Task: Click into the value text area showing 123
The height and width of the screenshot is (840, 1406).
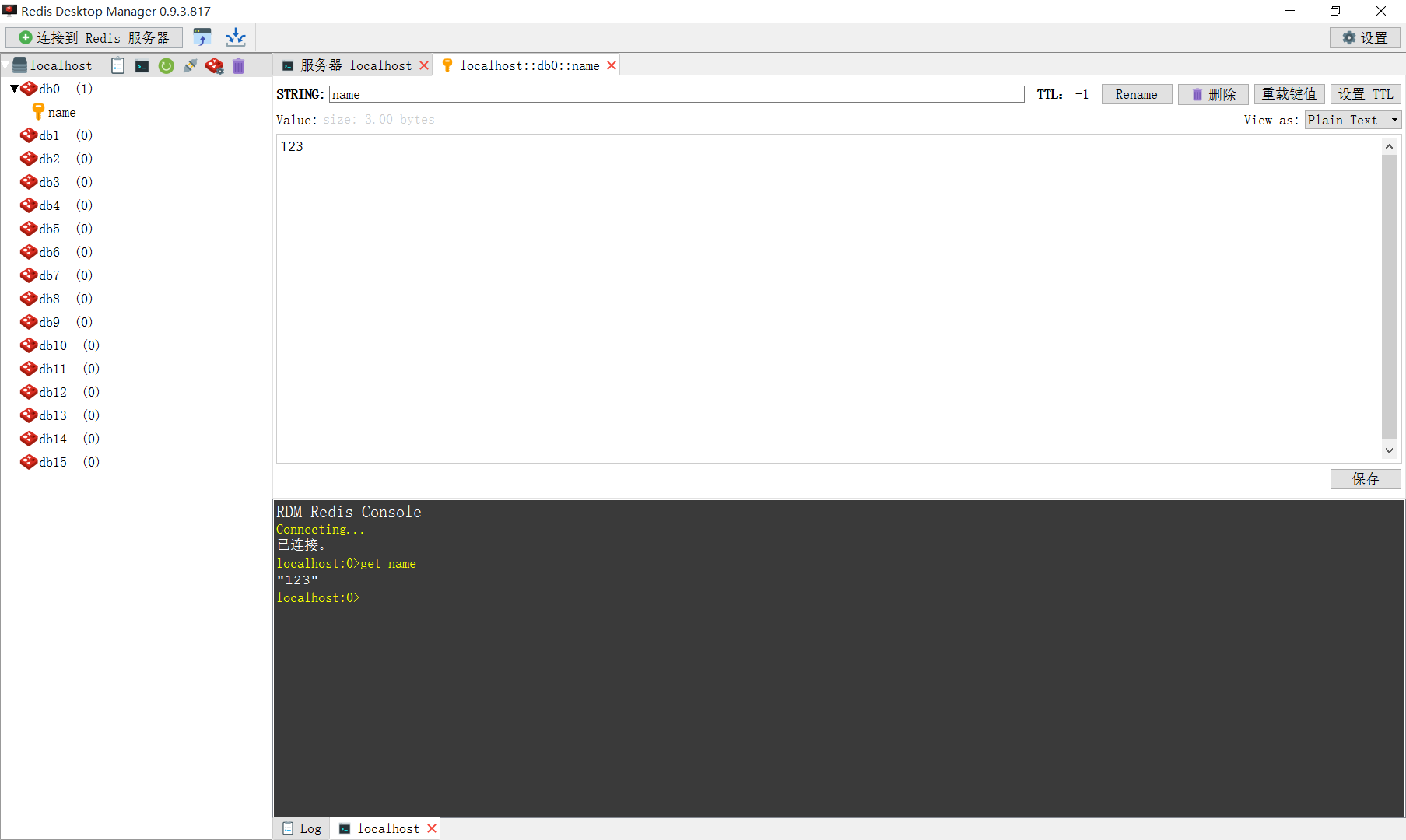Action: pyautogui.click(x=829, y=299)
